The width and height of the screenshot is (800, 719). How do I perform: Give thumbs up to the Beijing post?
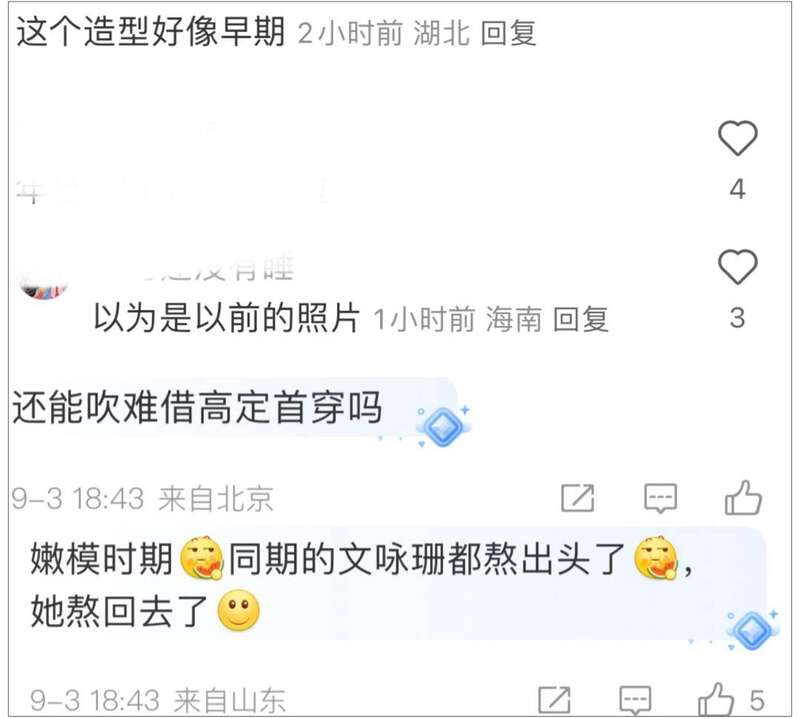coord(743,498)
